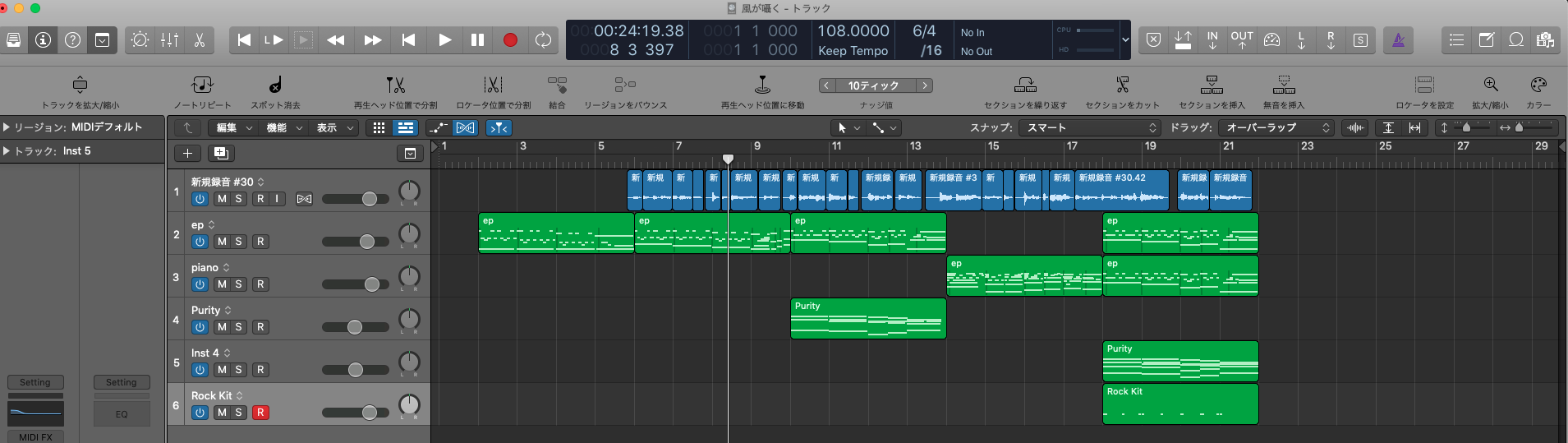The height and width of the screenshot is (443, 1568).
Task: Open the Drag オーバーラップ dropdown
Action: coord(1275,127)
